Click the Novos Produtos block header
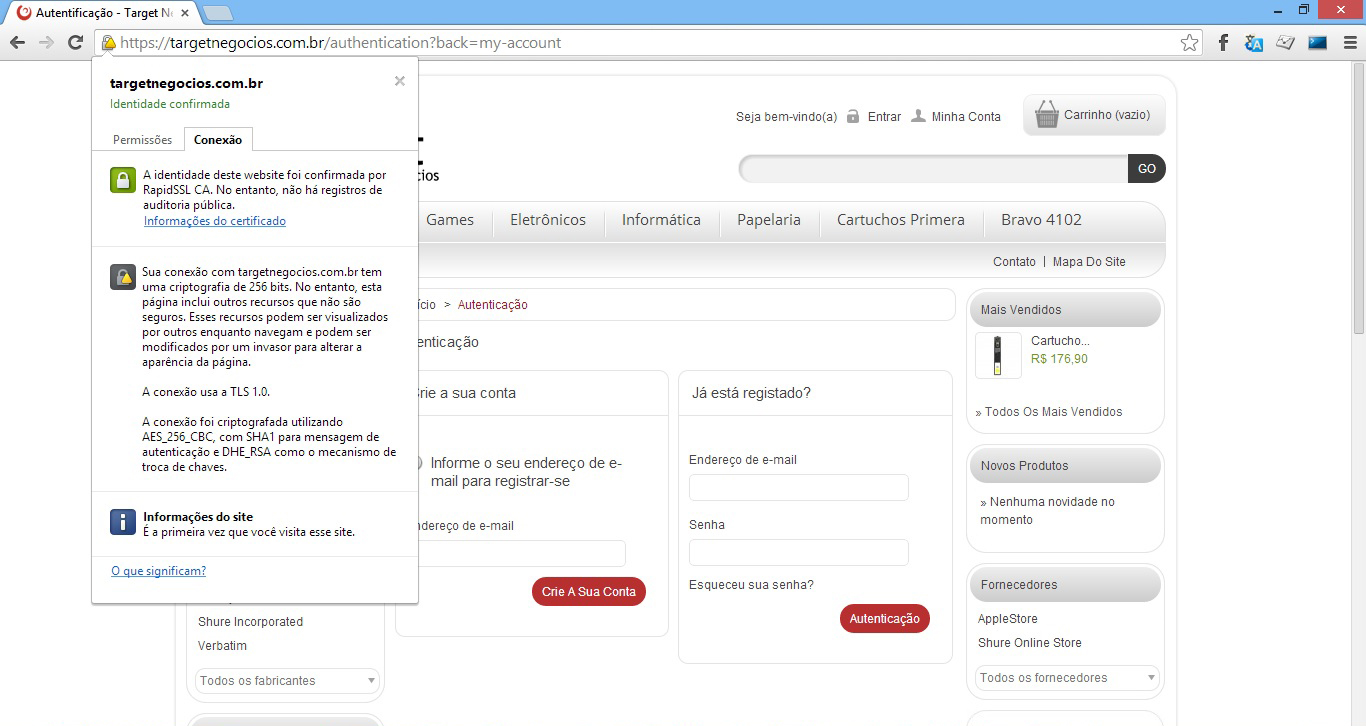This screenshot has width=1366, height=726. (x=1065, y=466)
